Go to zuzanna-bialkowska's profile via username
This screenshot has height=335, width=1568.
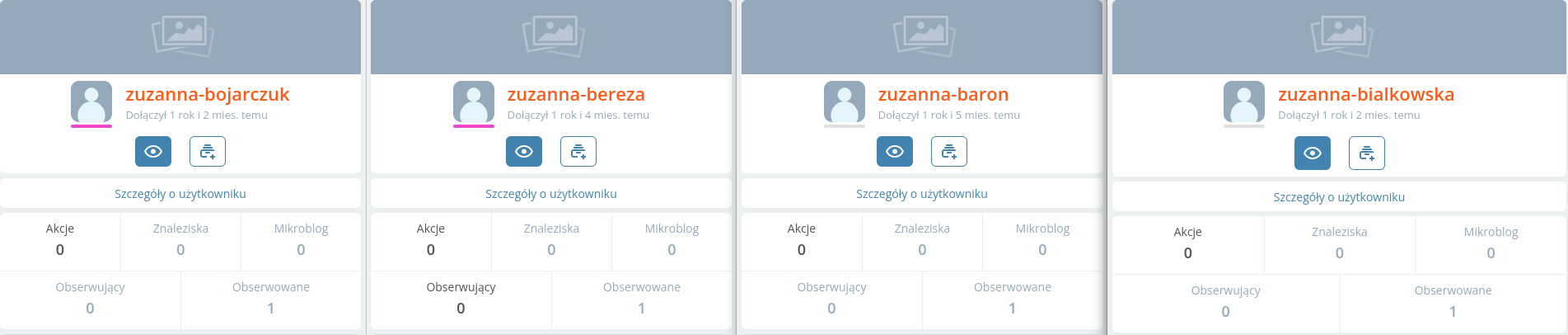click(1365, 95)
